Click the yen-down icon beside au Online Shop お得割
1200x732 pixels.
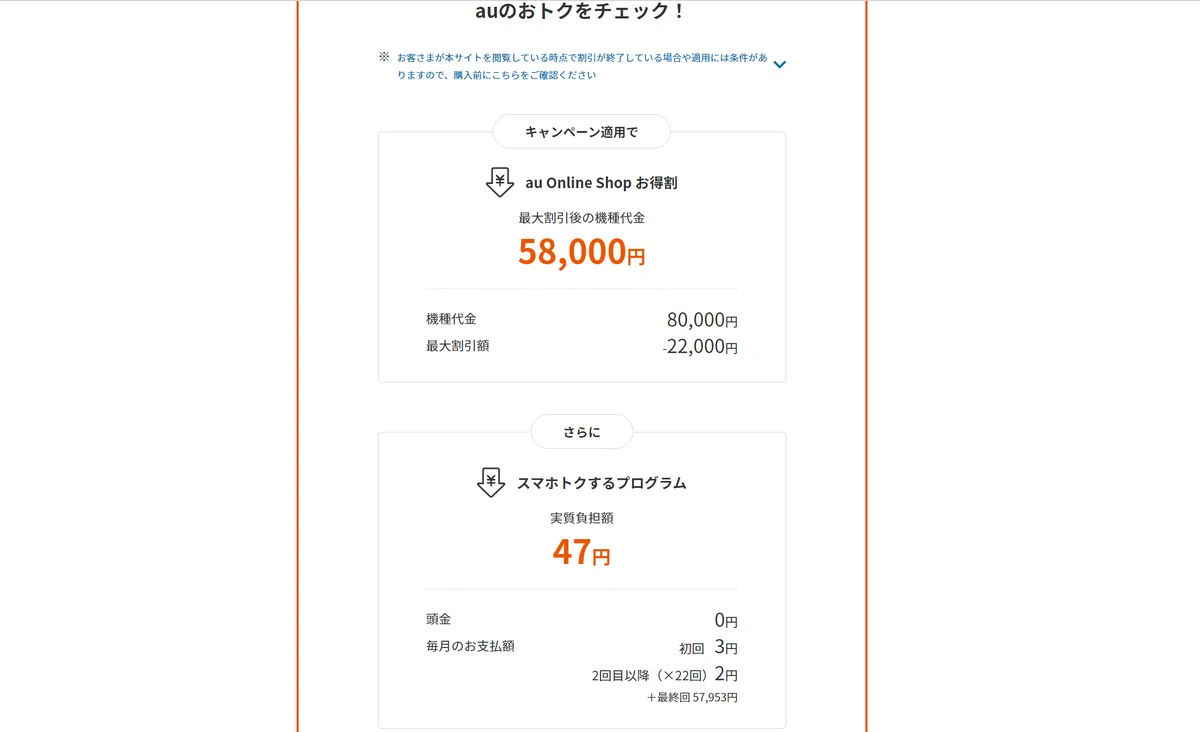tap(500, 182)
